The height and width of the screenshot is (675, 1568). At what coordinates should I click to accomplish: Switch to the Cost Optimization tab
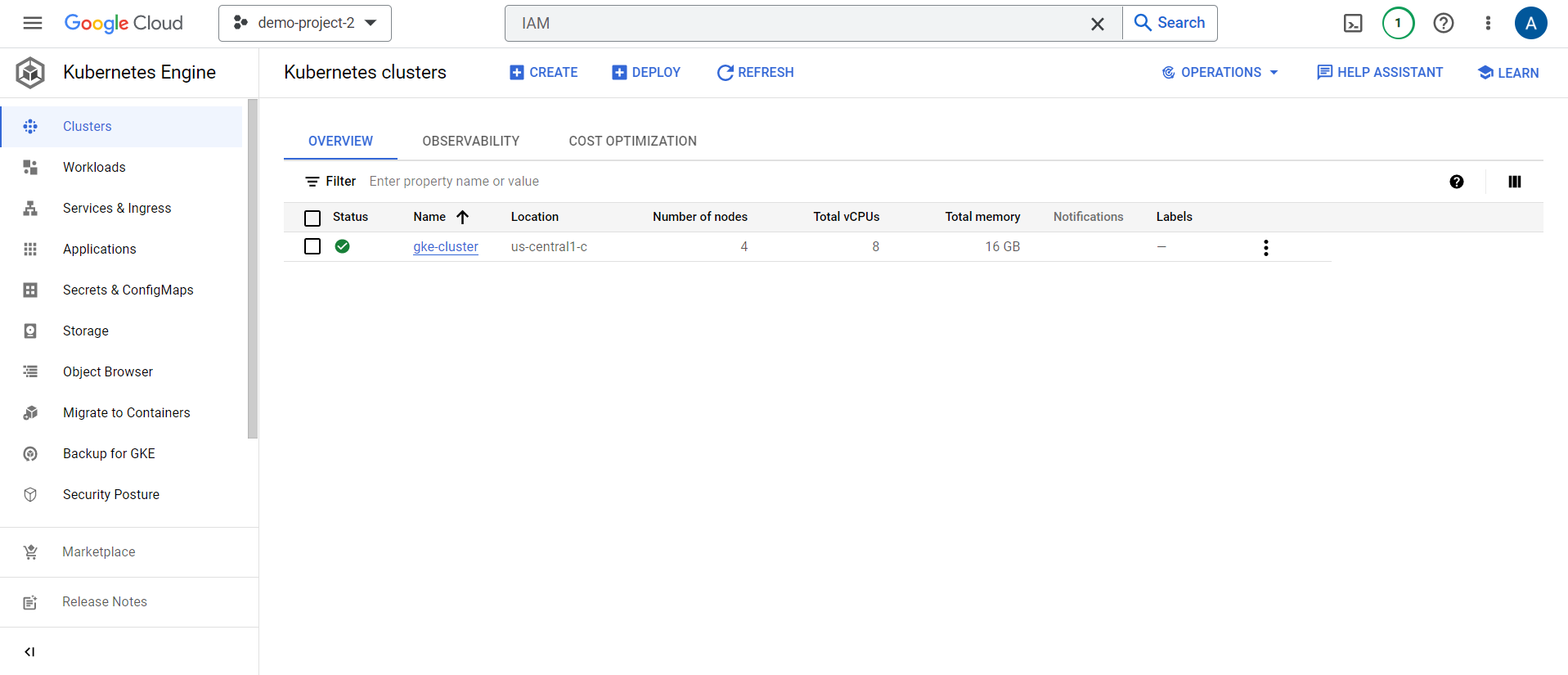tap(632, 141)
